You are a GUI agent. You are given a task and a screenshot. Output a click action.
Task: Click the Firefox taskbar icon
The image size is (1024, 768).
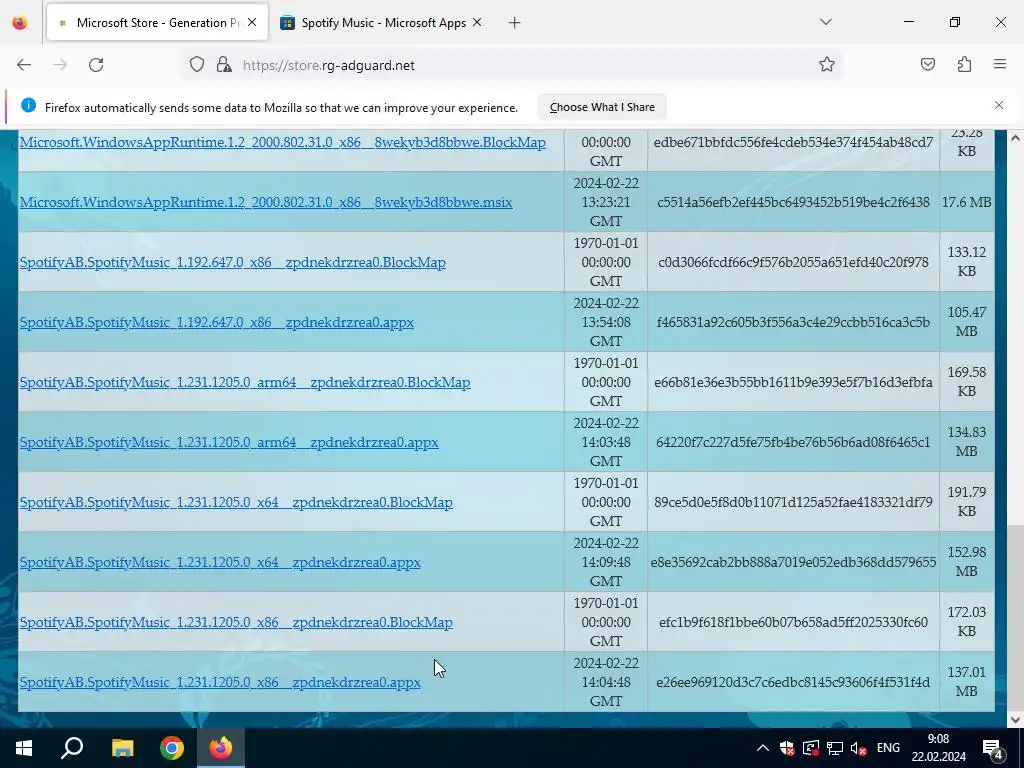tap(221, 748)
